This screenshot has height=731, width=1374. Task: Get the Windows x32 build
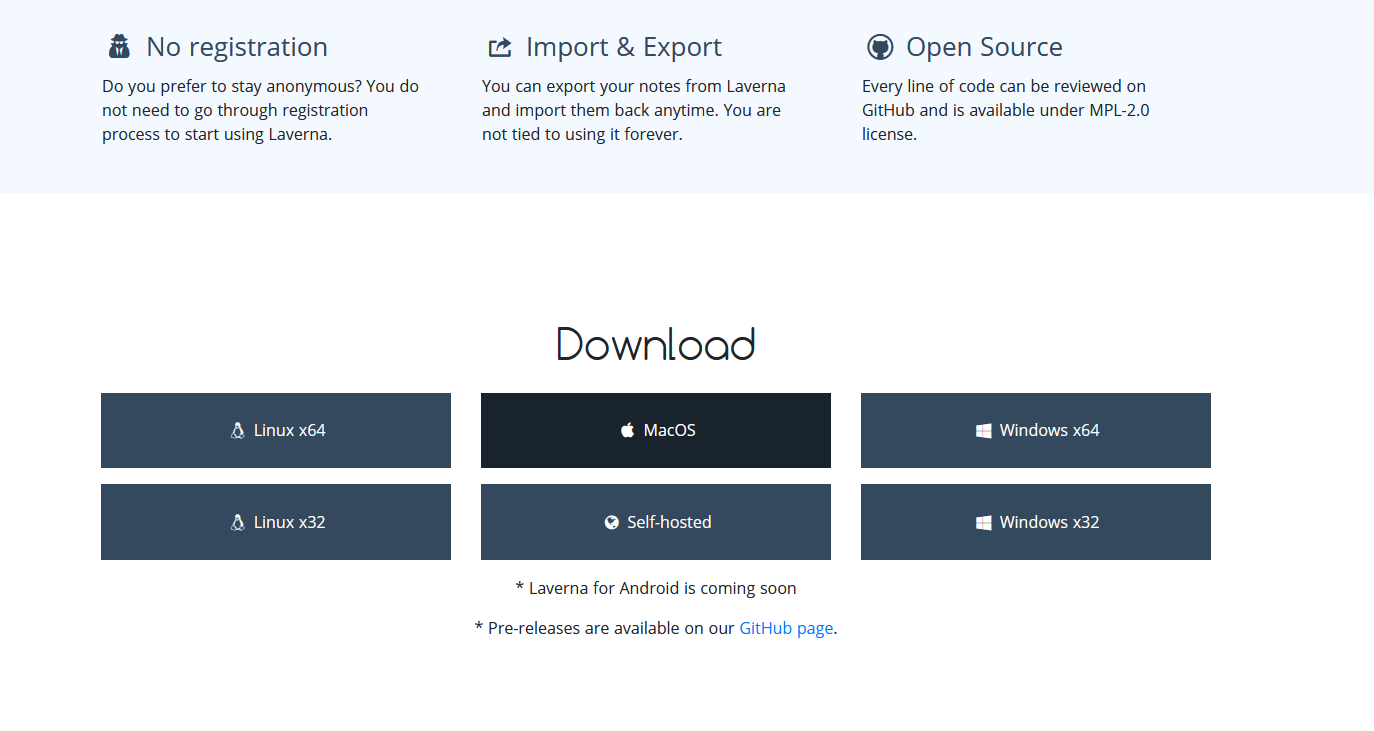coord(1036,522)
